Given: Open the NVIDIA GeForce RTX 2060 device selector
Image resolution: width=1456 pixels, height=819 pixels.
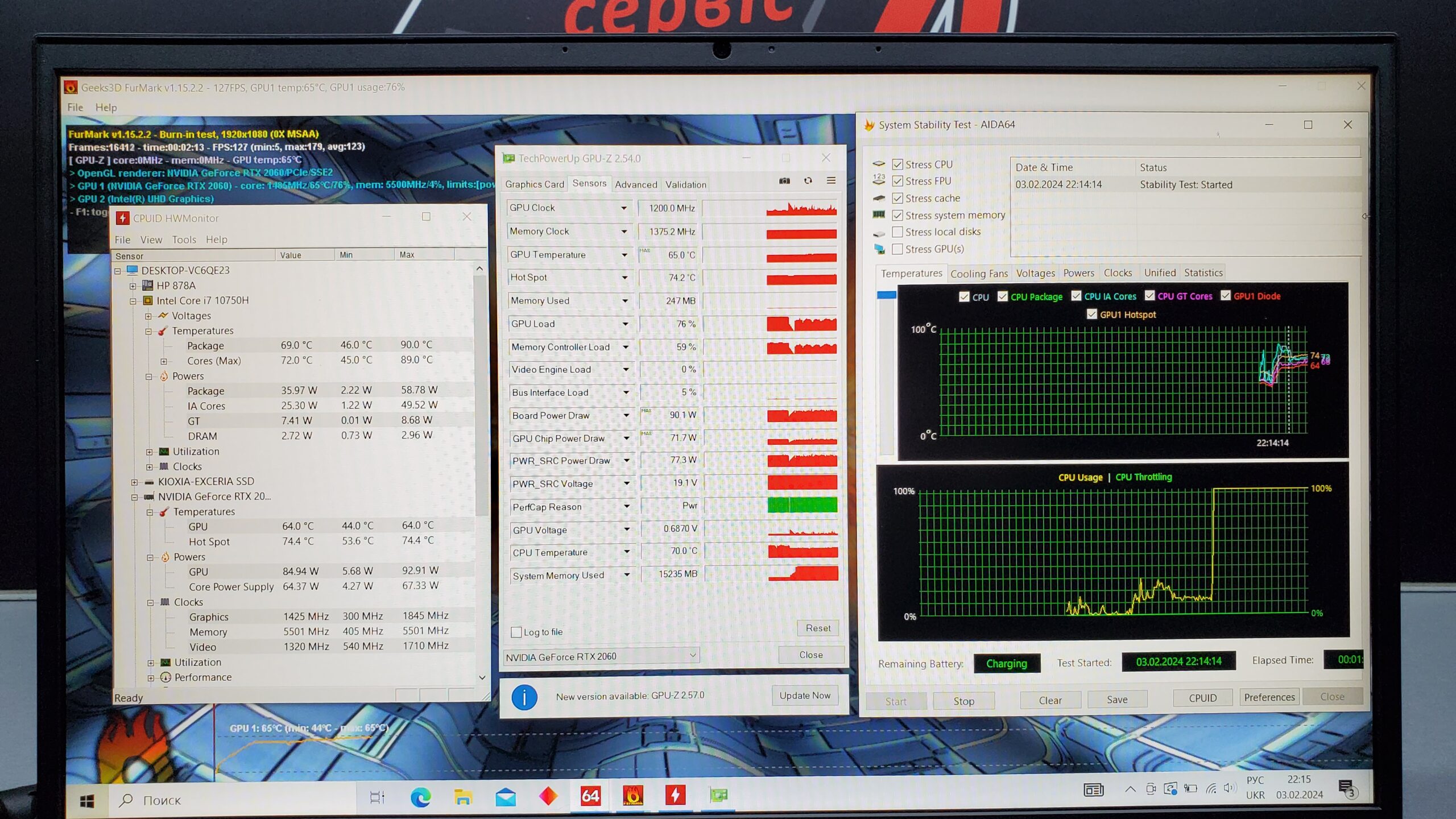Looking at the screenshot, I should click(x=601, y=656).
